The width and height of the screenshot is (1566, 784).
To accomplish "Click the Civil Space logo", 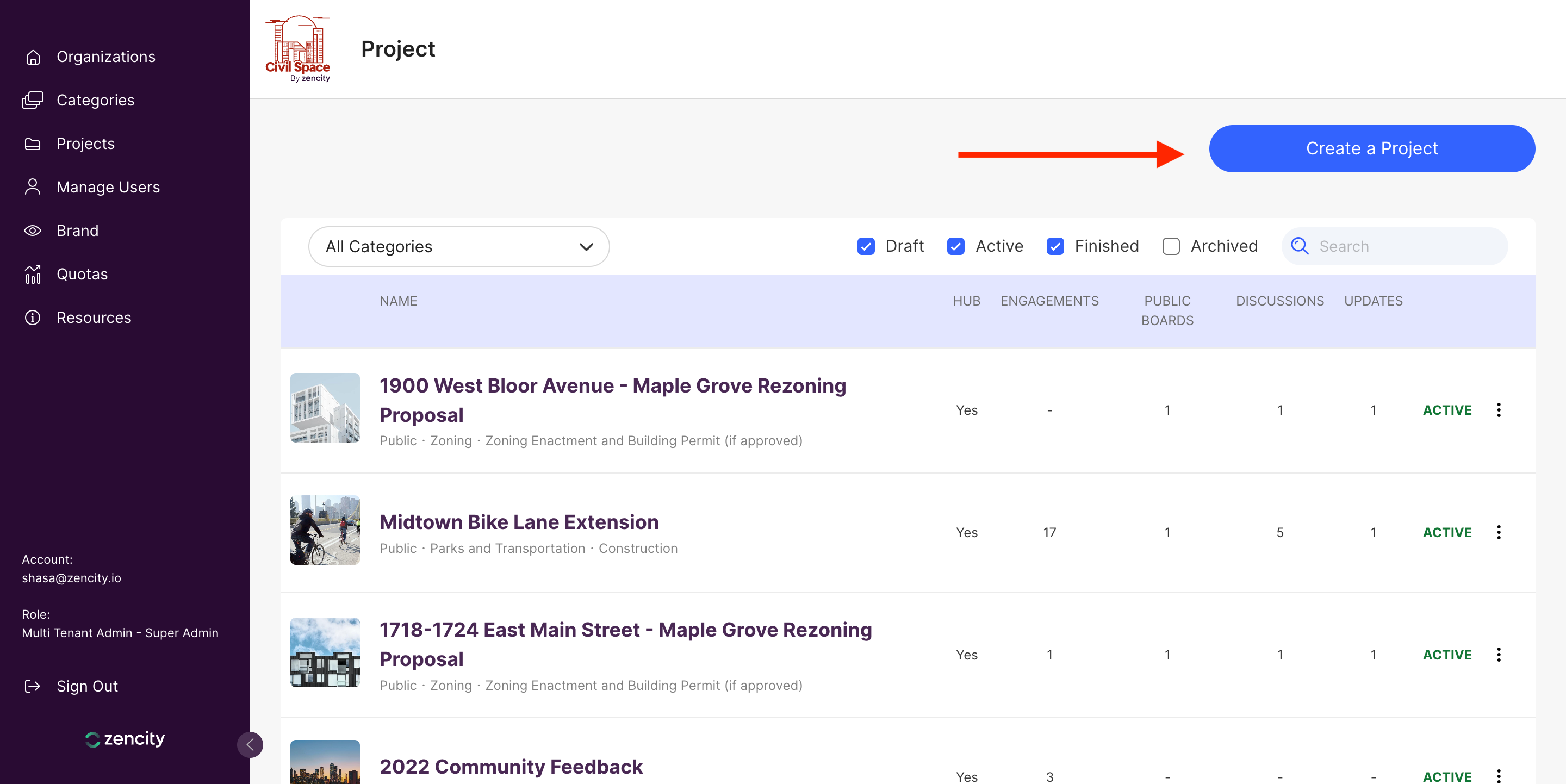I will [298, 48].
